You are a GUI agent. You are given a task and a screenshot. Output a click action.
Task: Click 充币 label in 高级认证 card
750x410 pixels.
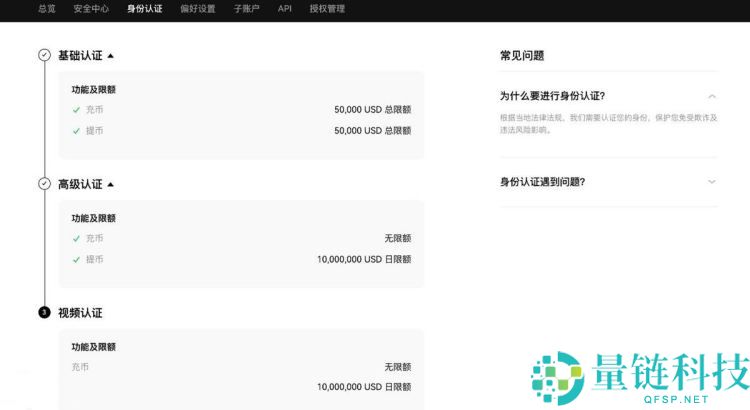(x=95, y=238)
